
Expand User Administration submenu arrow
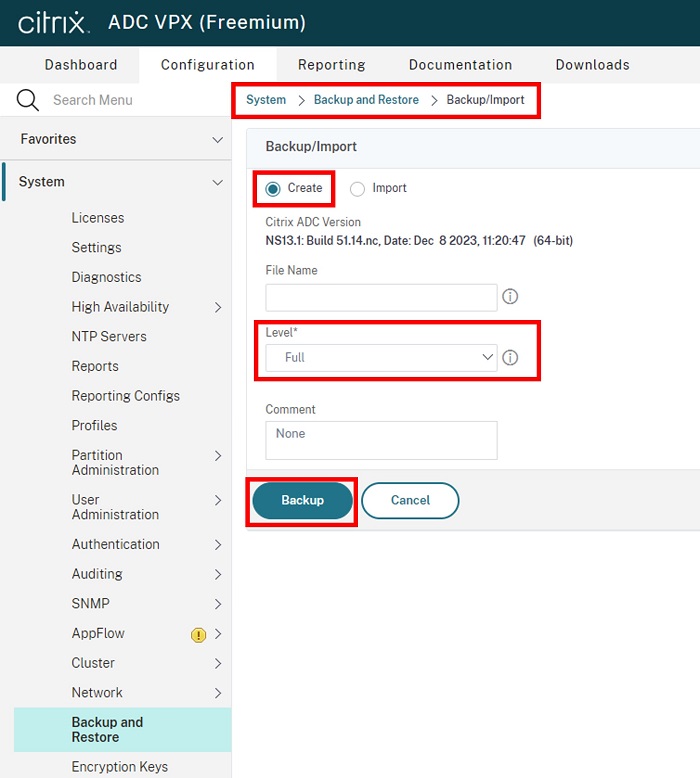pos(218,500)
